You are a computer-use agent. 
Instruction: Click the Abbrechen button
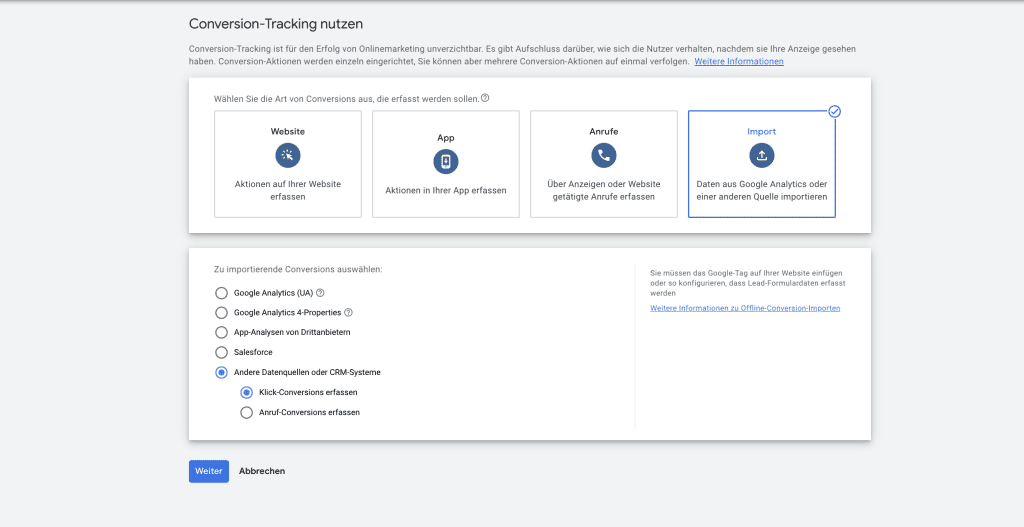tap(262, 471)
